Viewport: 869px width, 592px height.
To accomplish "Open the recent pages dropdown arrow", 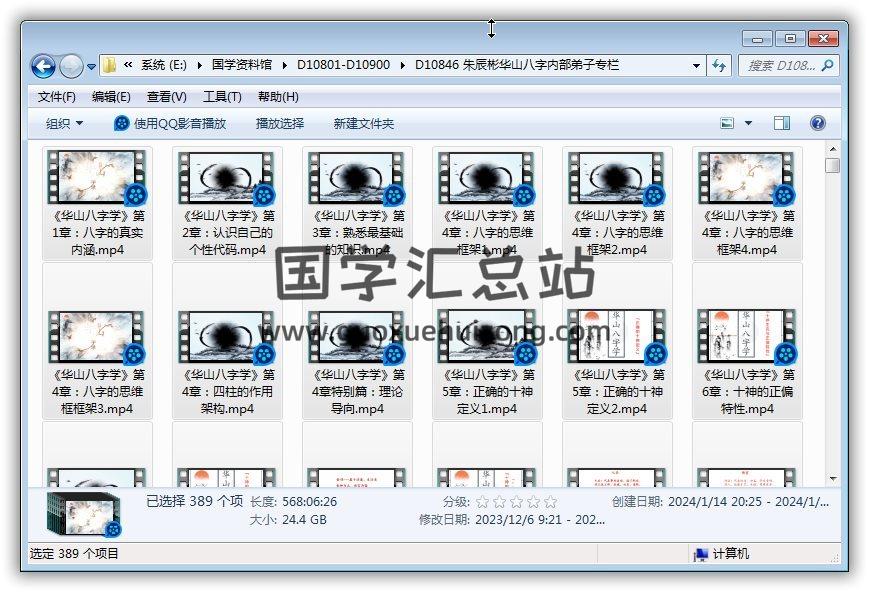I will tap(92, 67).
